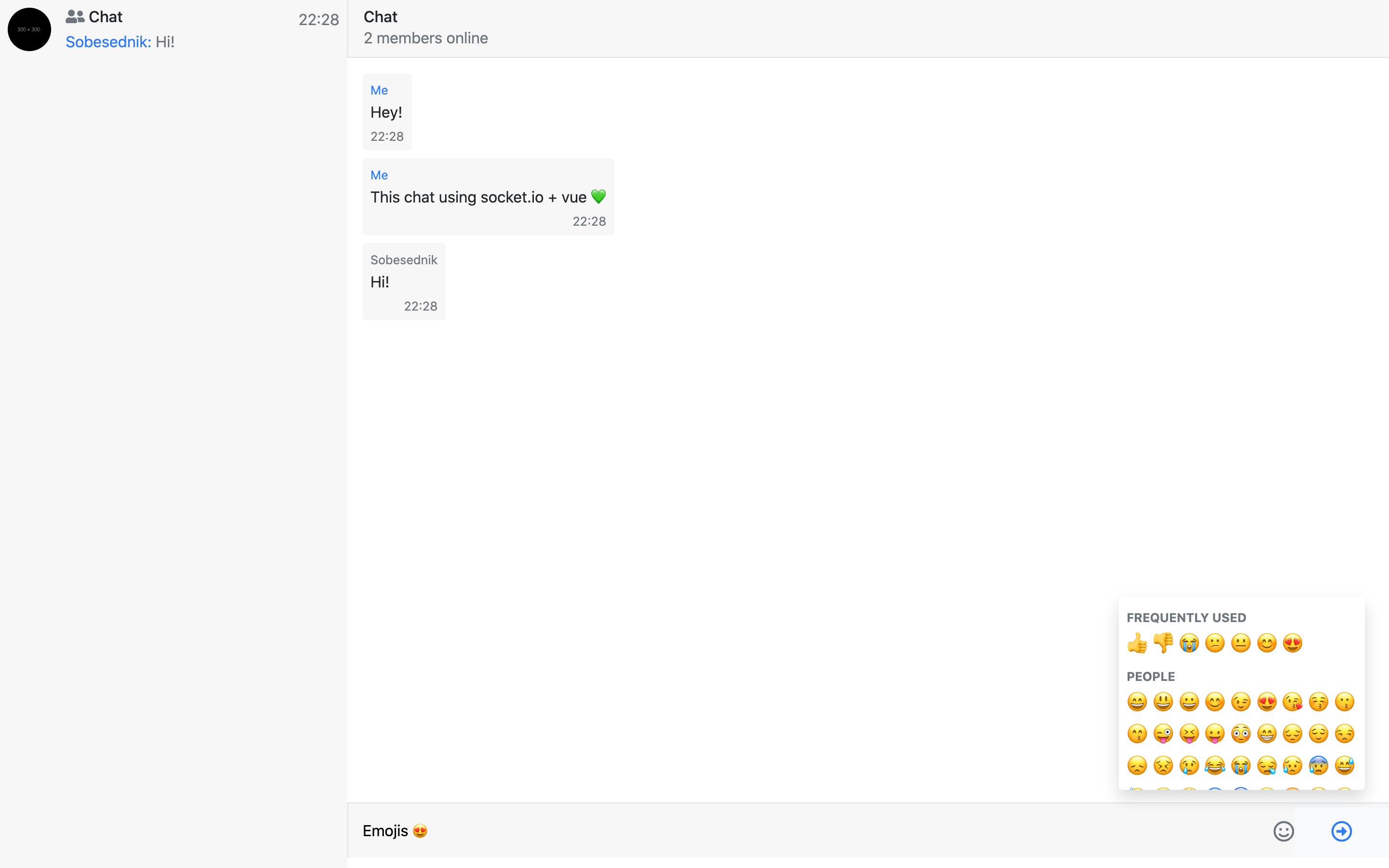Click the 2 members online status text

coord(425,39)
